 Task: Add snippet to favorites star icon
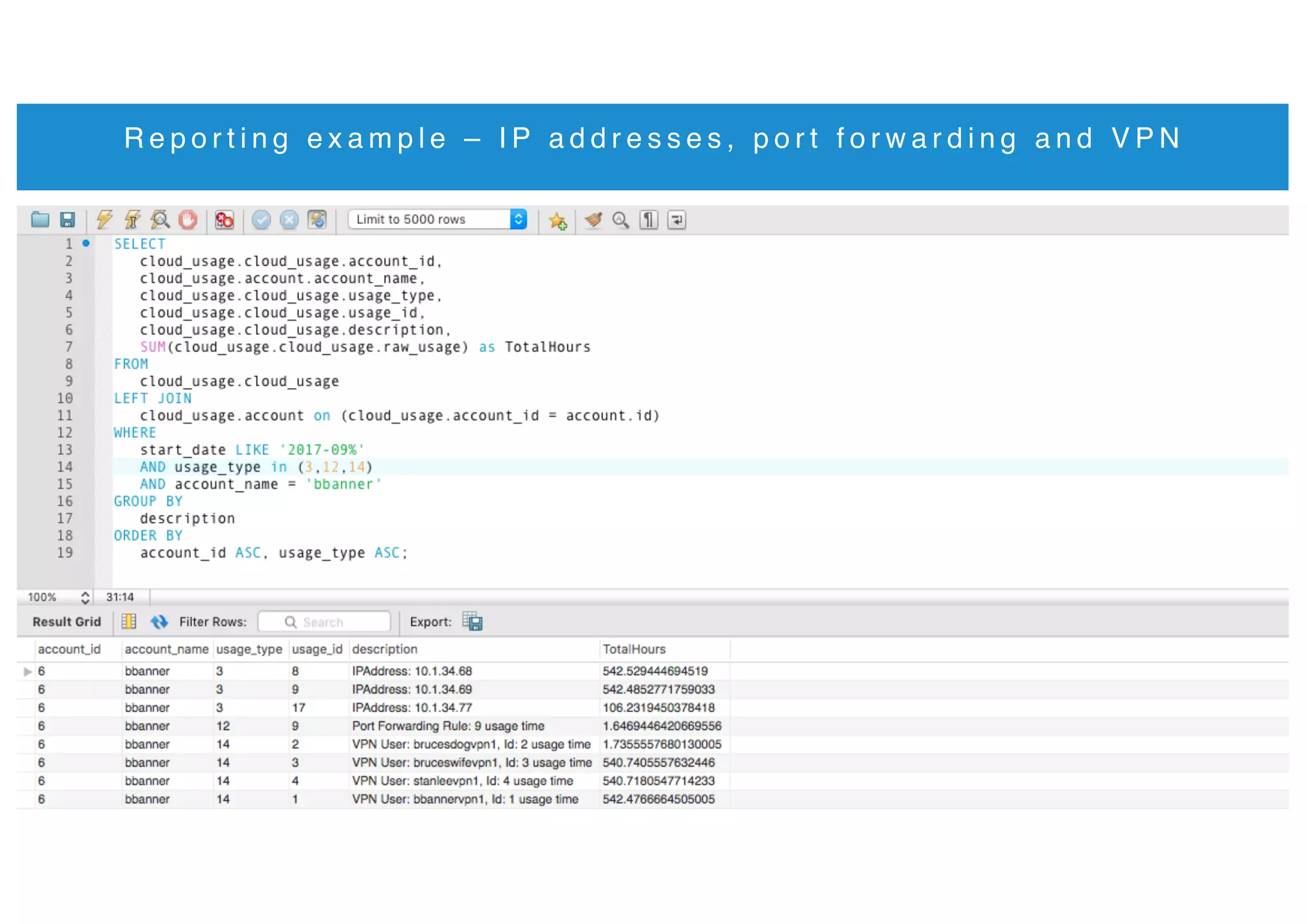pyautogui.click(x=558, y=221)
